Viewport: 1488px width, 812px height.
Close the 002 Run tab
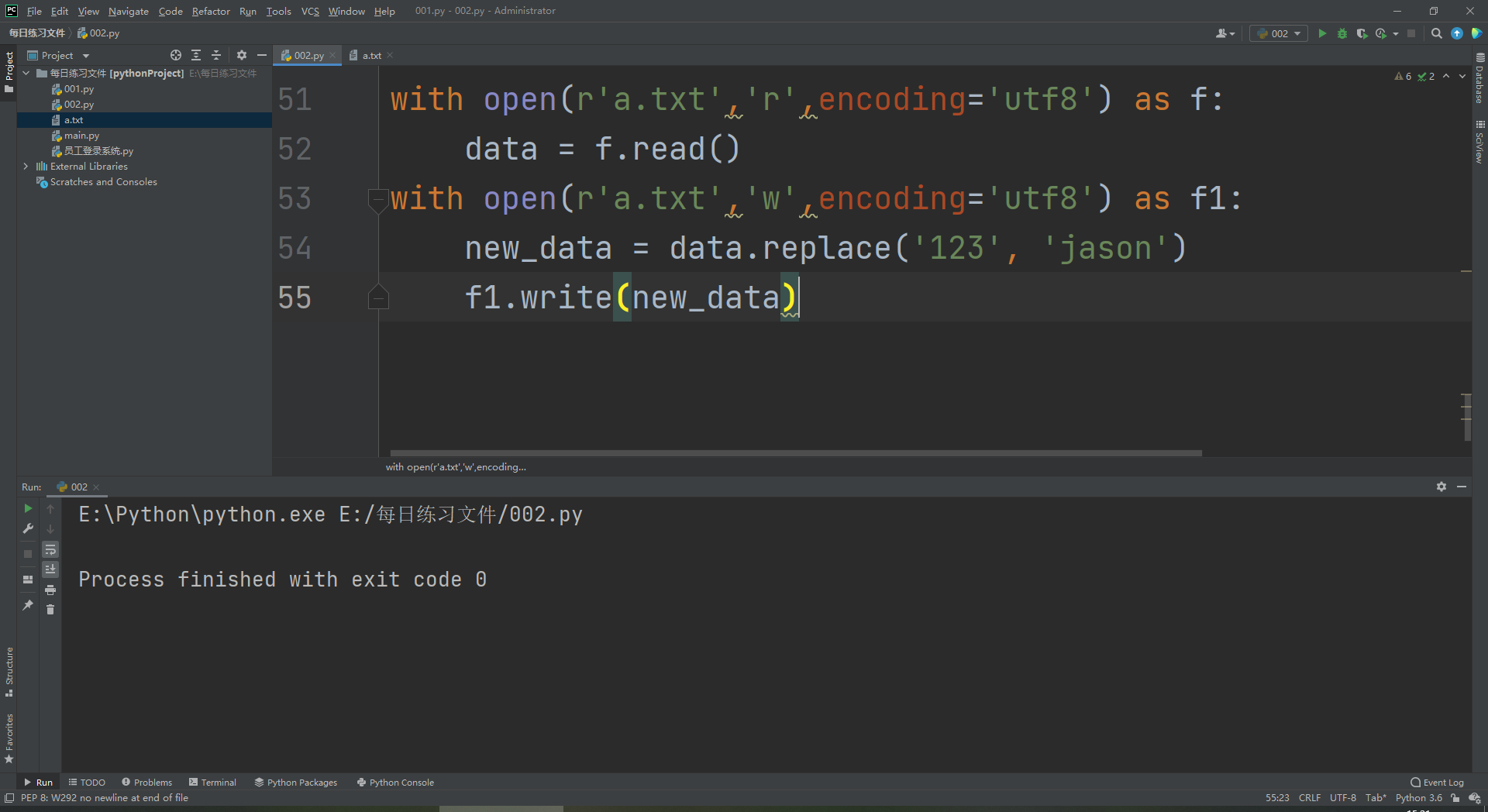click(96, 487)
